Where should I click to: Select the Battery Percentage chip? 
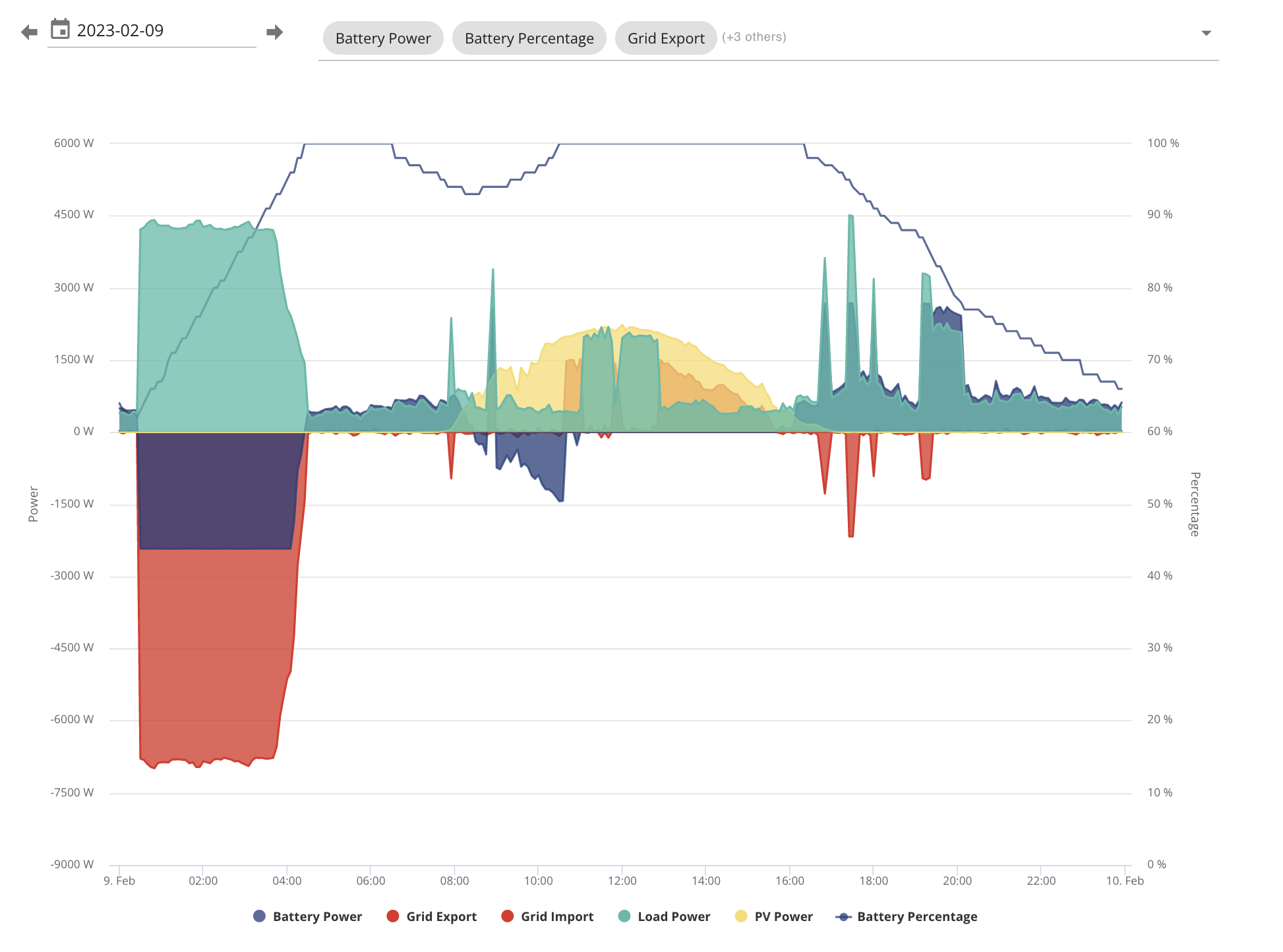pos(529,38)
